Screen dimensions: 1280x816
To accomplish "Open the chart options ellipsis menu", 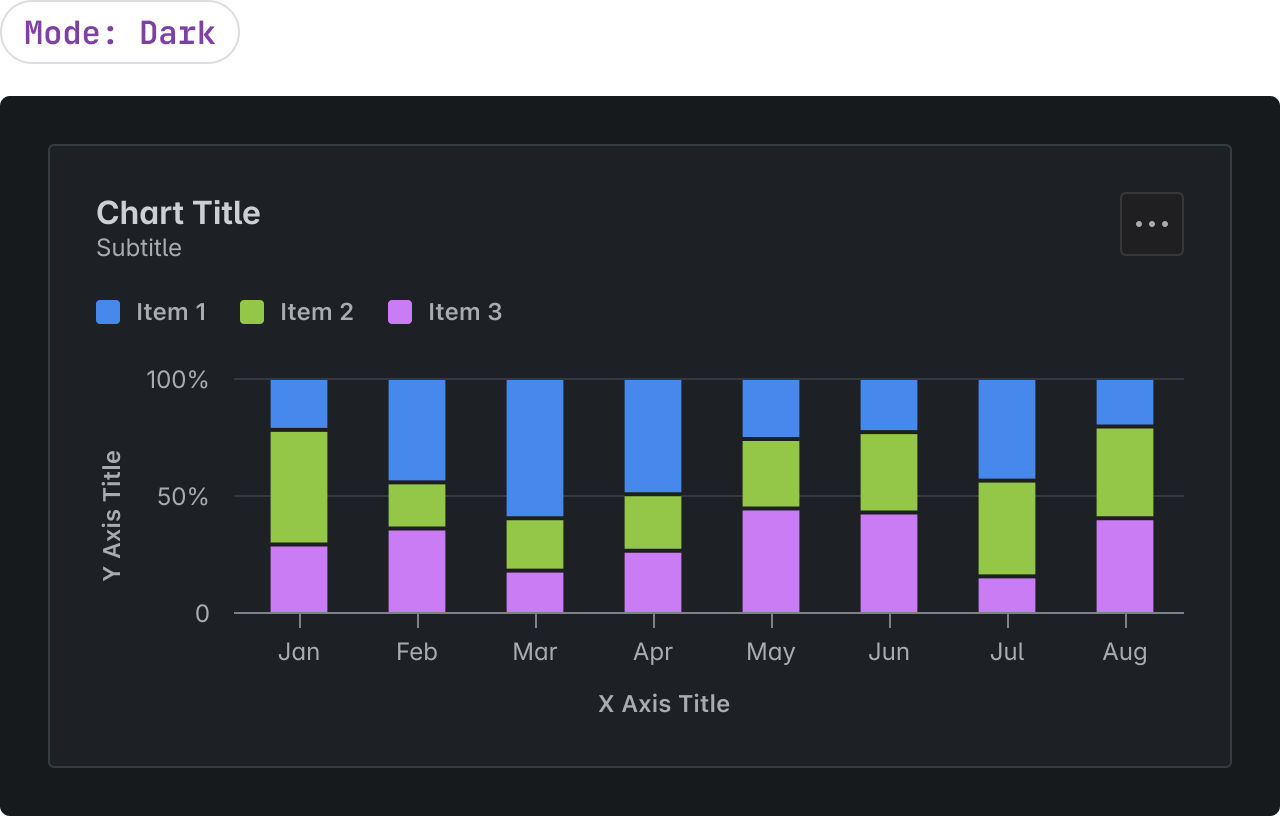I will (x=1151, y=223).
